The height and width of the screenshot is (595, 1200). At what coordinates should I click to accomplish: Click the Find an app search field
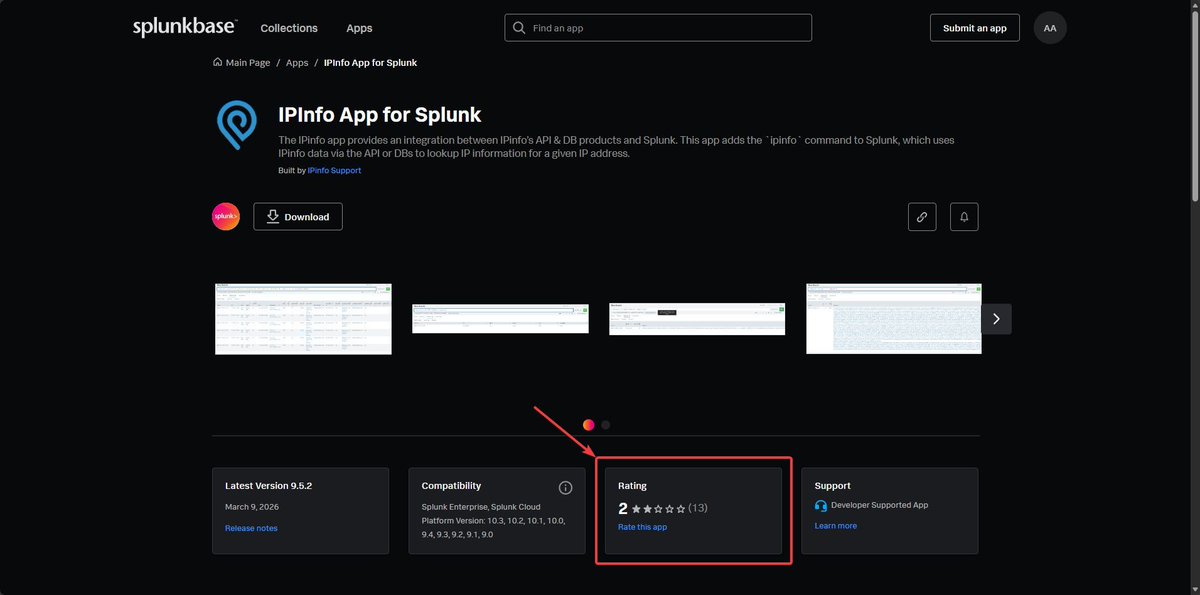658,28
